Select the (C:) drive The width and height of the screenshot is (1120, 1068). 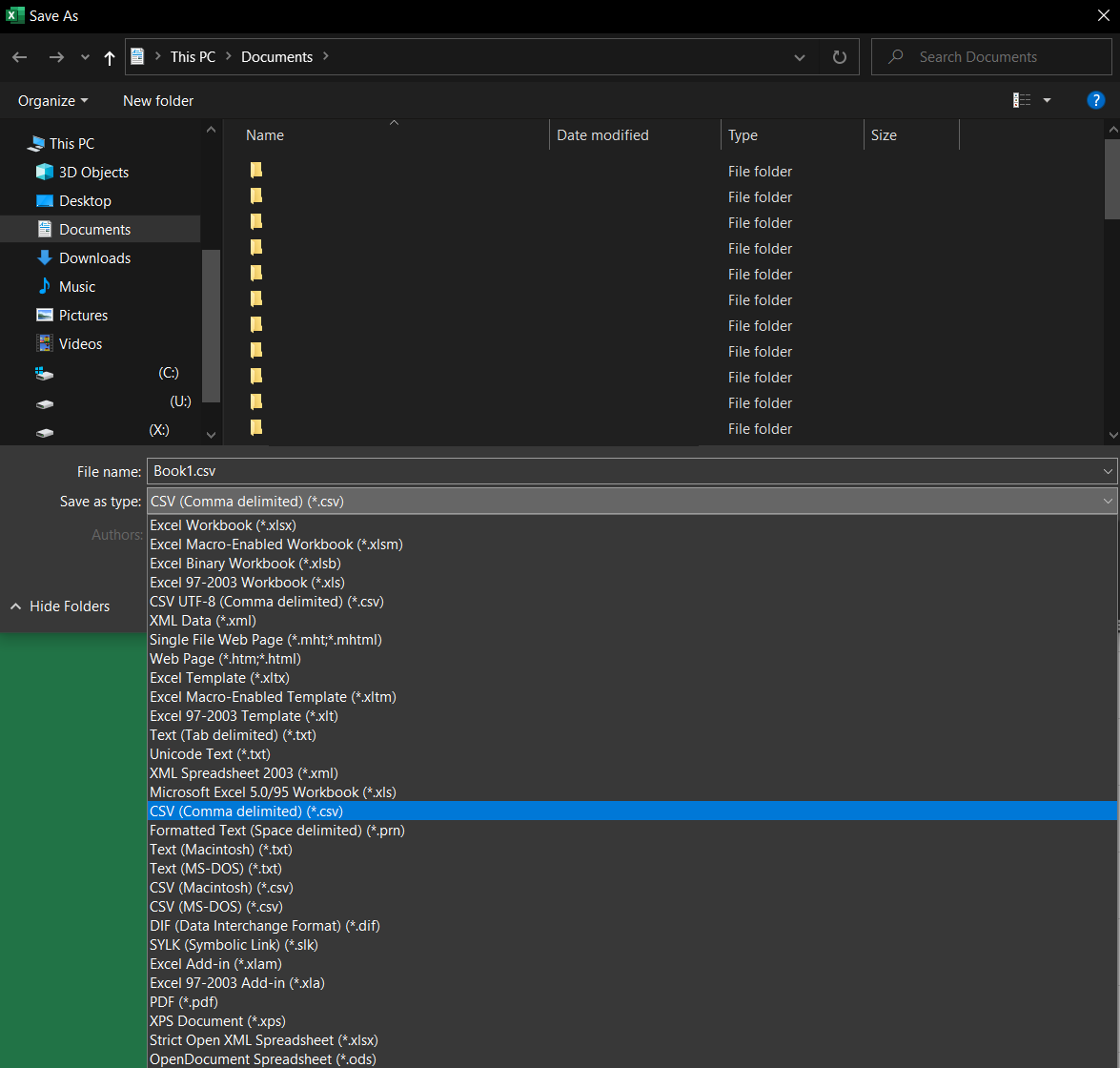107,373
